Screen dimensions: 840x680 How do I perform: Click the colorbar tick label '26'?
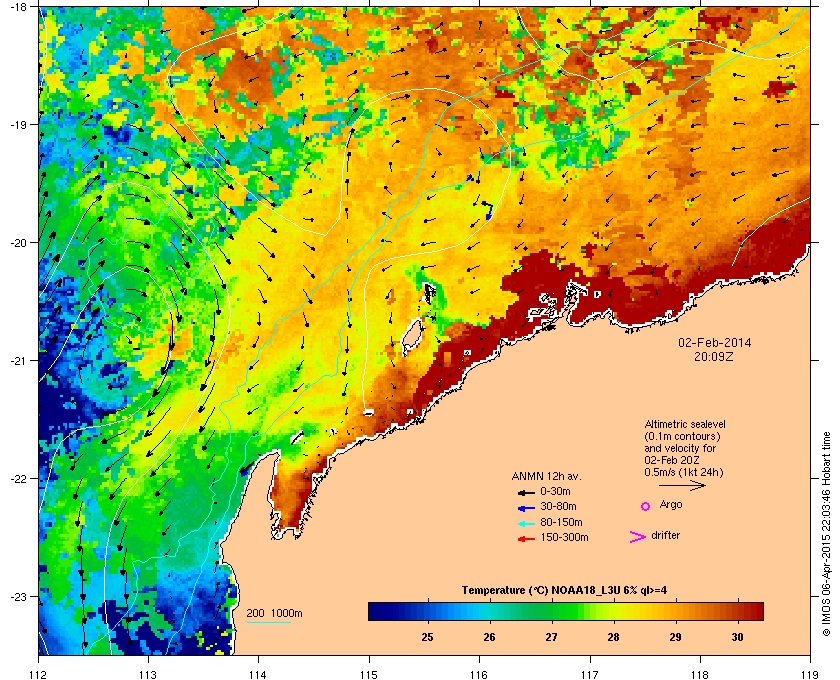[489, 638]
